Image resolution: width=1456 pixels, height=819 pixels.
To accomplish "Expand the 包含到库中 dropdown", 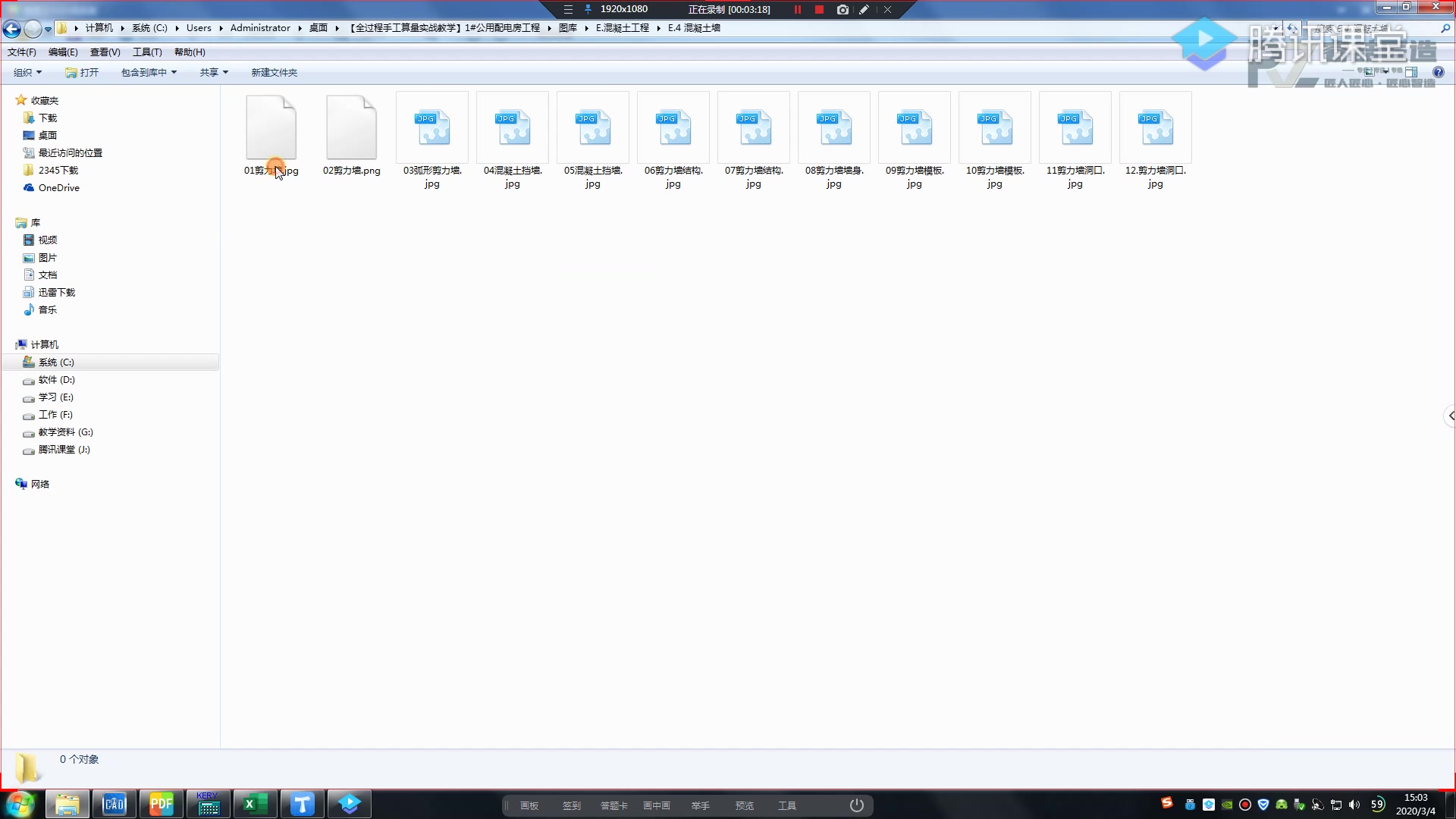I will 149,73.
